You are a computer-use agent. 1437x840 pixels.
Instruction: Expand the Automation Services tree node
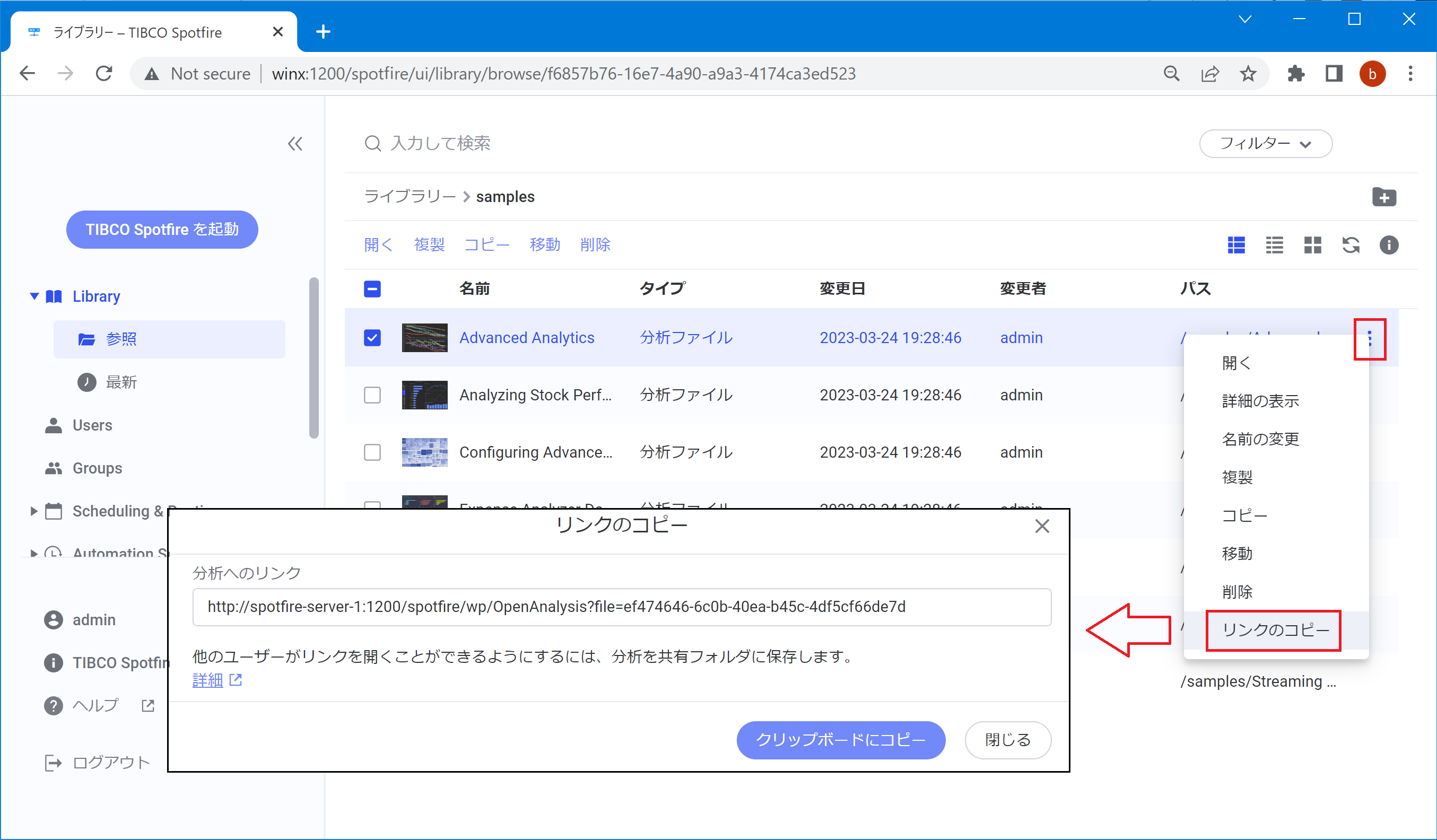33,553
